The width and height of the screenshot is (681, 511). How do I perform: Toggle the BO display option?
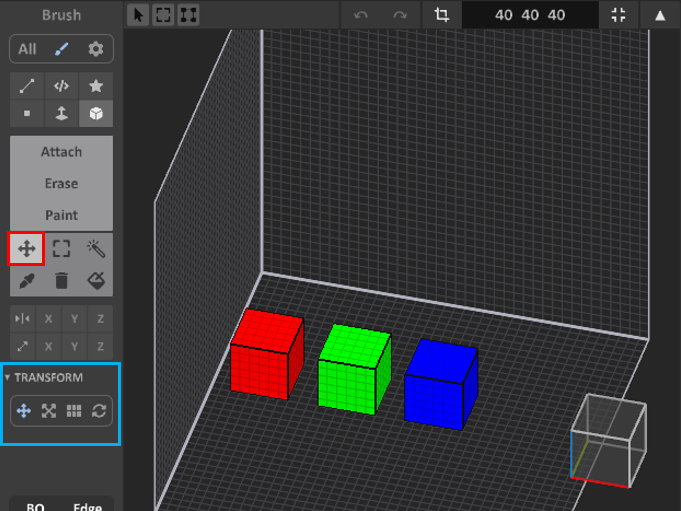click(35, 507)
